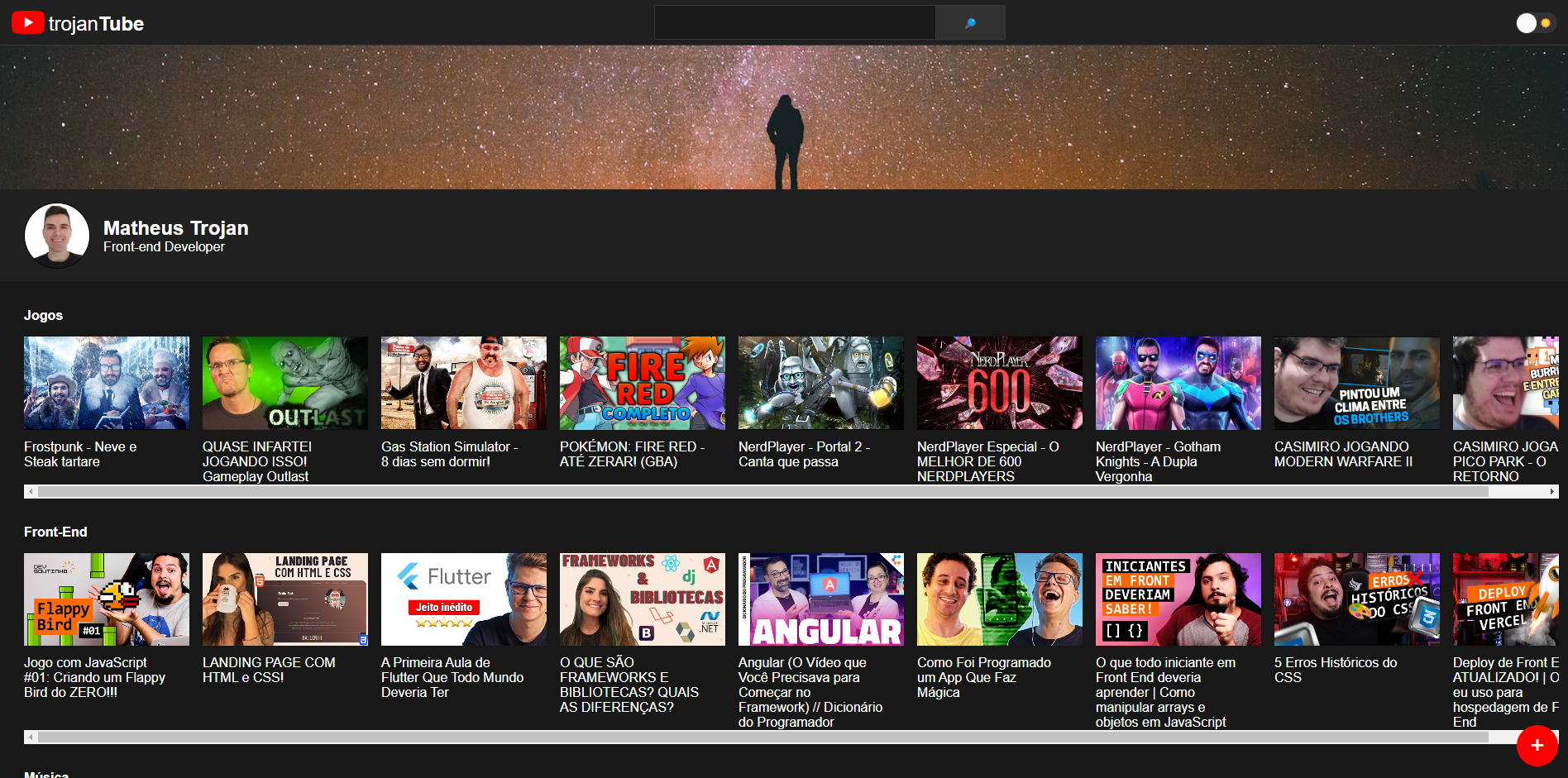Click the title 'CASIMIRO JOGANDO MODERN WARFARE II'
This screenshot has width=1568, height=778.
click(1344, 454)
